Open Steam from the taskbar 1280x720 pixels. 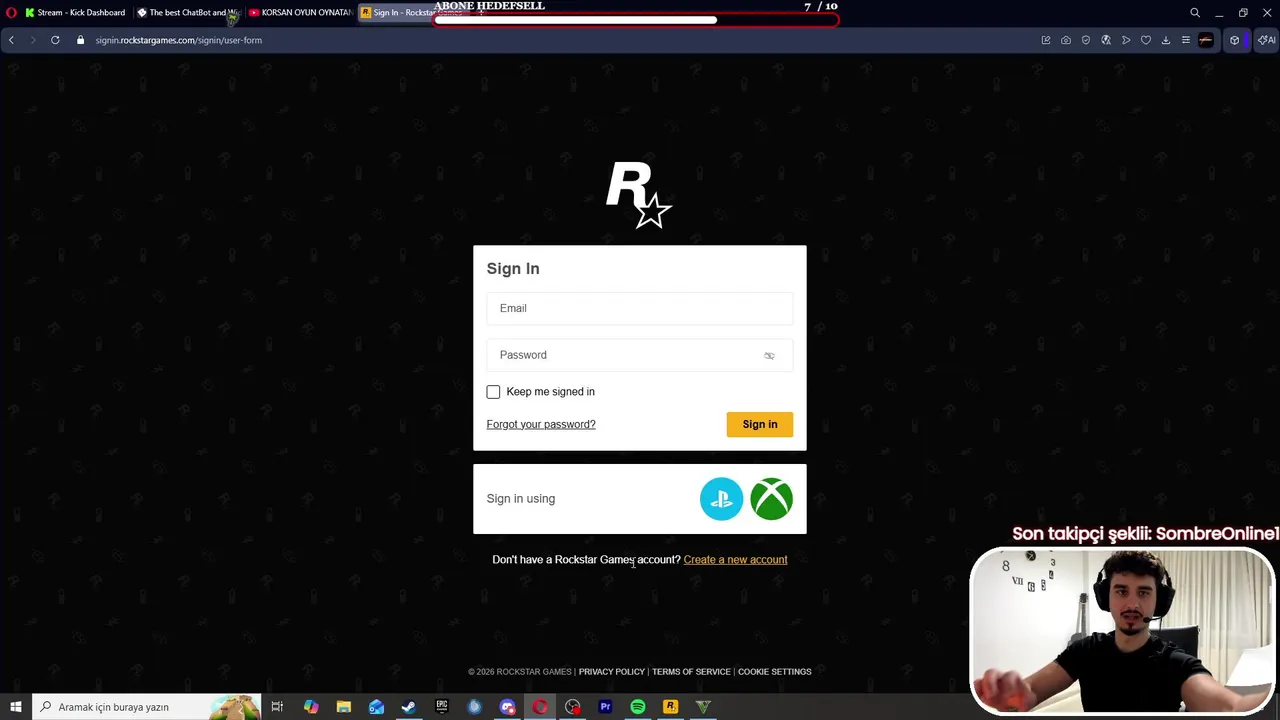tap(408, 707)
